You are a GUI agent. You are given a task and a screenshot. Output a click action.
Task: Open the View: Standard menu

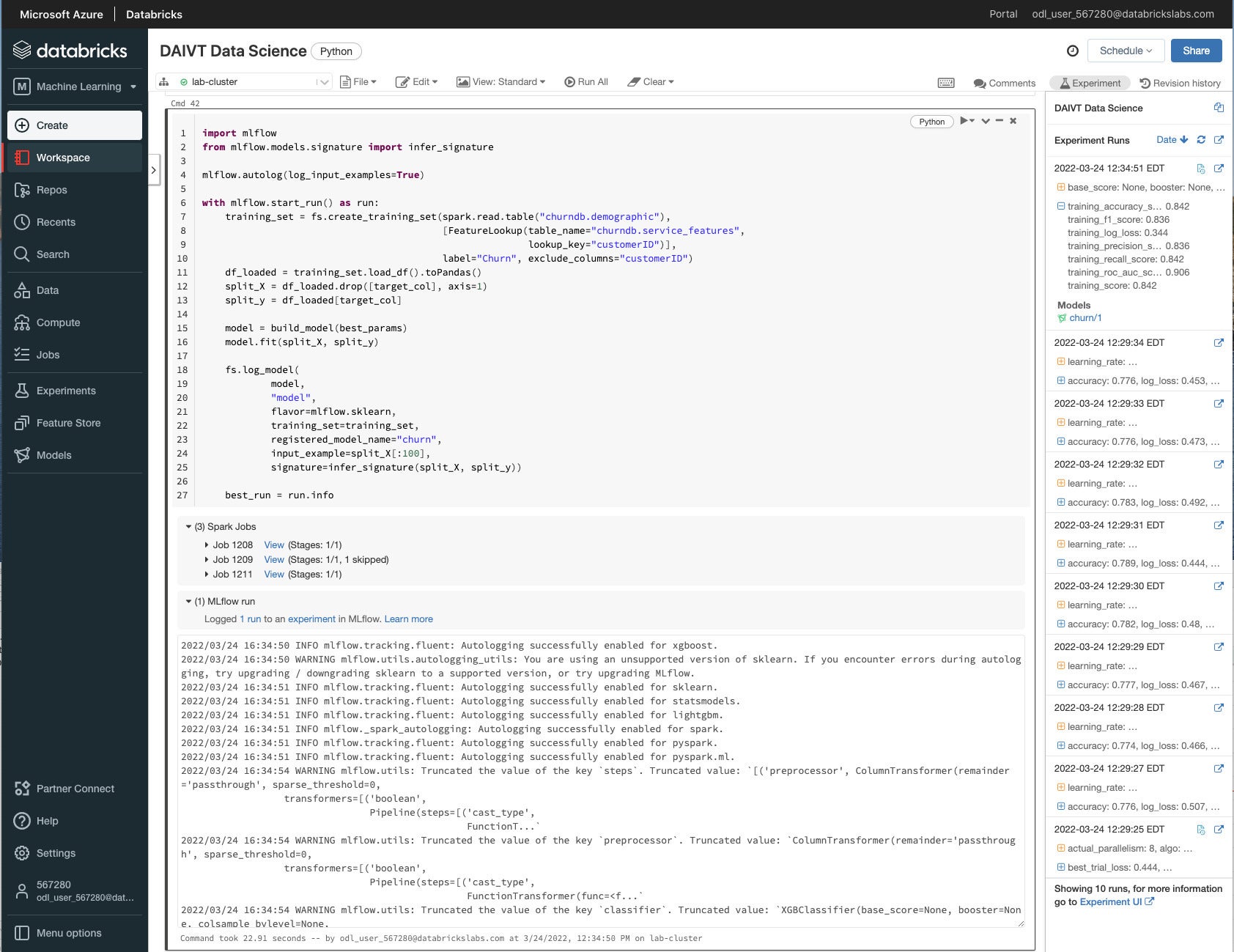501,82
